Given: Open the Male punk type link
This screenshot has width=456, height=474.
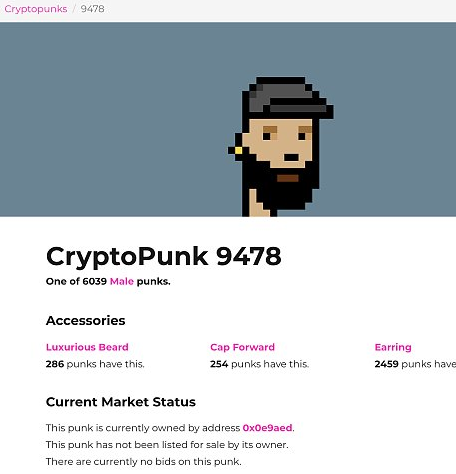Looking at the screenshot, I should tap(122, 281).
